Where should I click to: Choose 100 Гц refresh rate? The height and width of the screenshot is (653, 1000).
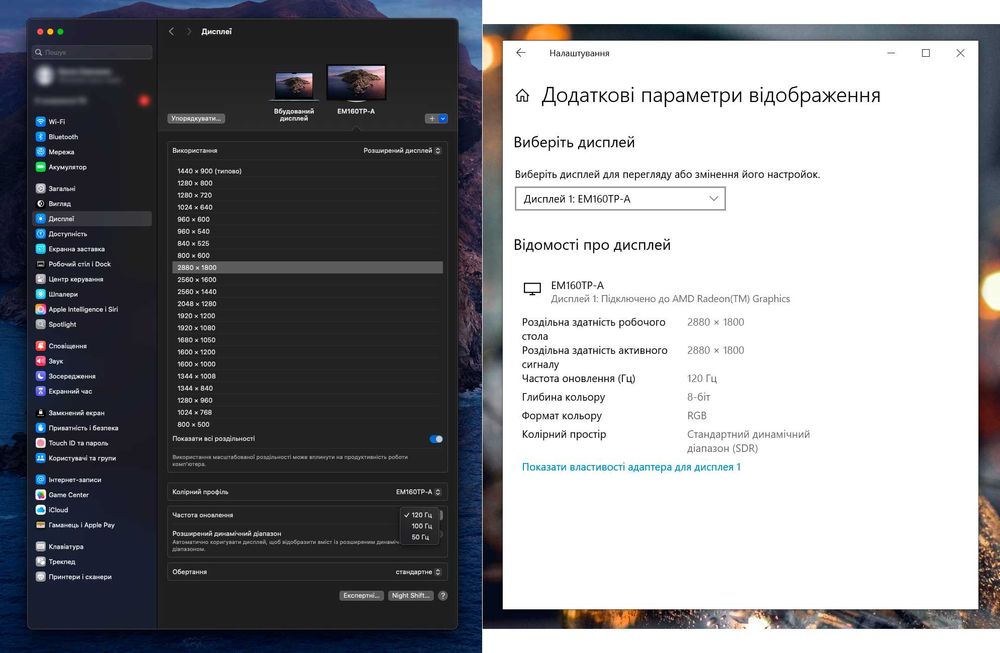(418, 526)
